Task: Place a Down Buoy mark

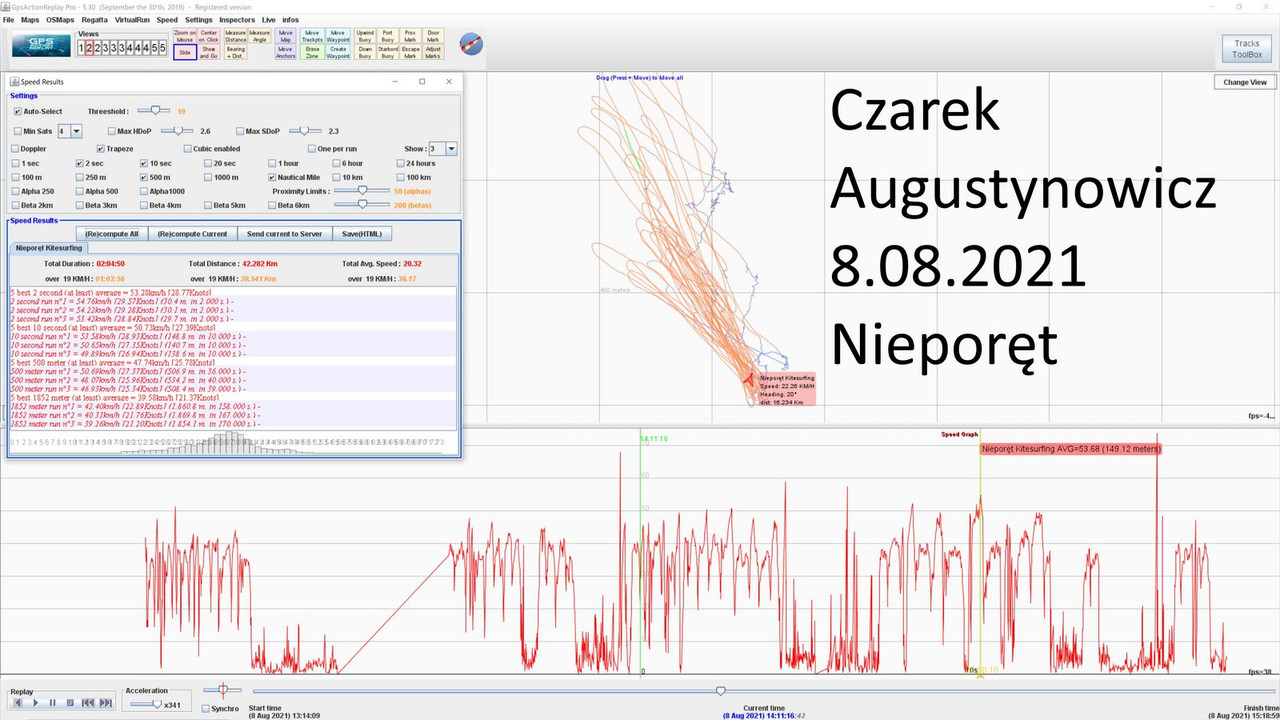Action: tap(365, 52)
